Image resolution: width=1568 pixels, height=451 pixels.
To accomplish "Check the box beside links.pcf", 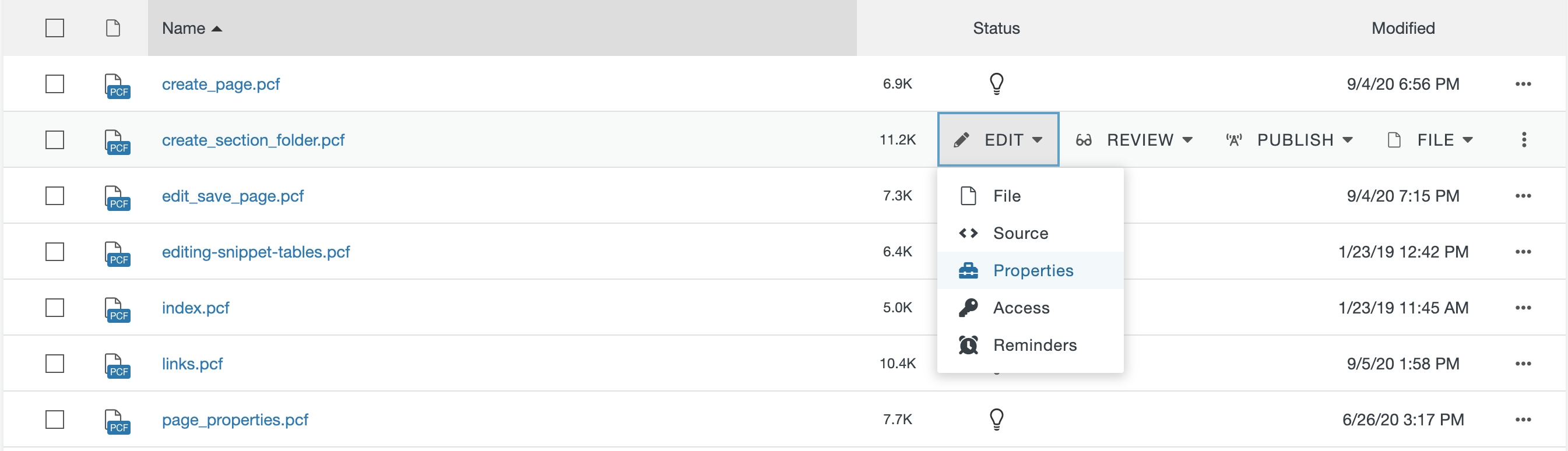I will [x=54, y=364].
